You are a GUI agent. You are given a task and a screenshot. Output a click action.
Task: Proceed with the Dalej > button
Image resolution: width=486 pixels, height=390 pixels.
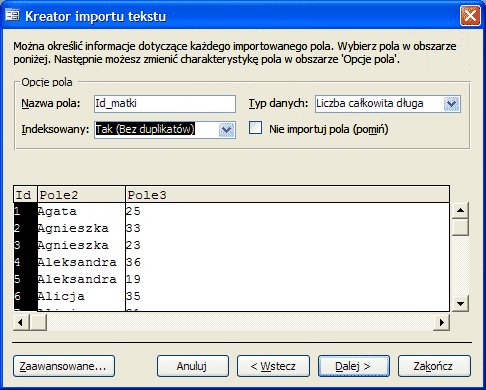[354, 366]
